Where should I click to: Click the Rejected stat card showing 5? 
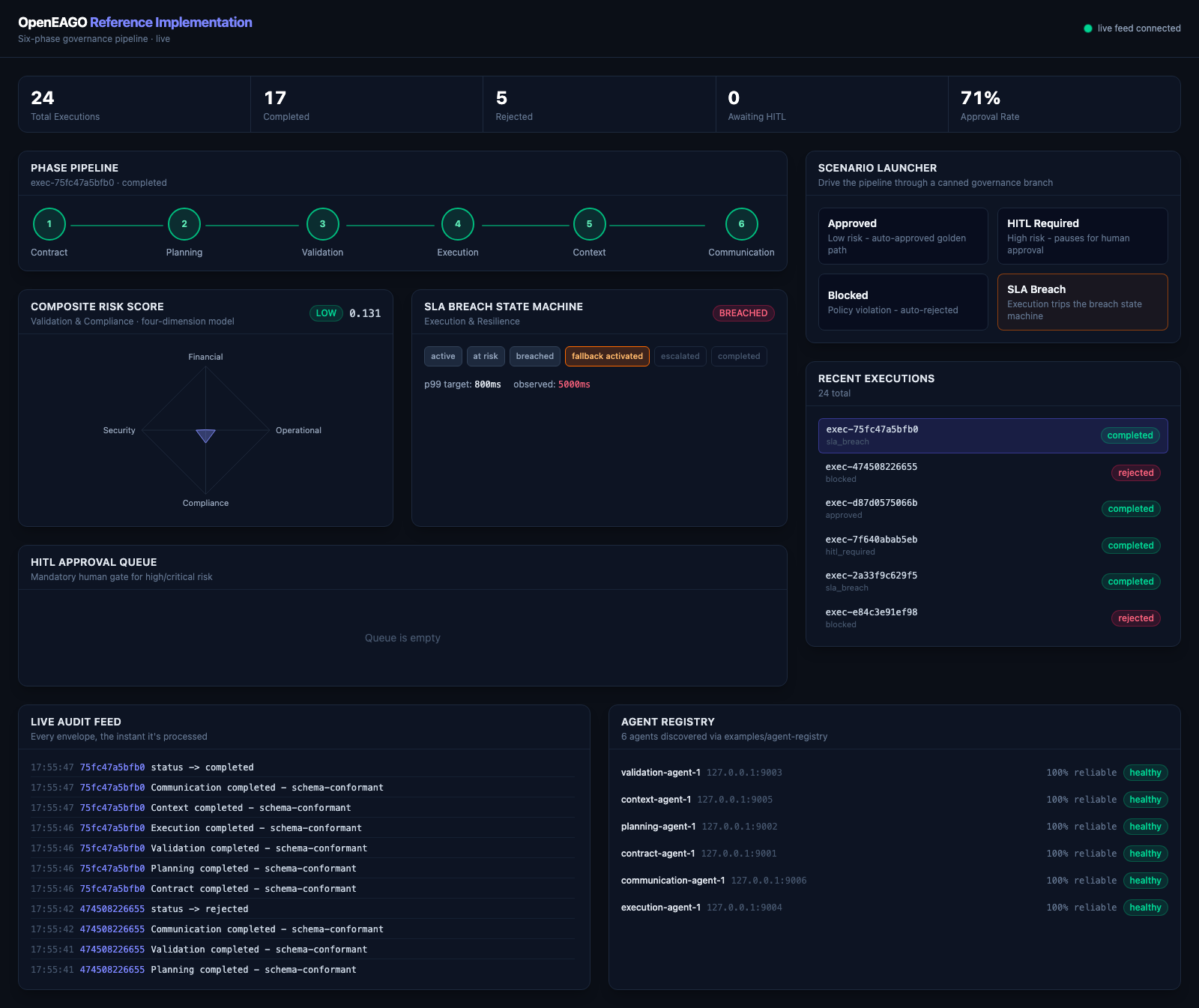pyautogui.click(x=599, y=104)
